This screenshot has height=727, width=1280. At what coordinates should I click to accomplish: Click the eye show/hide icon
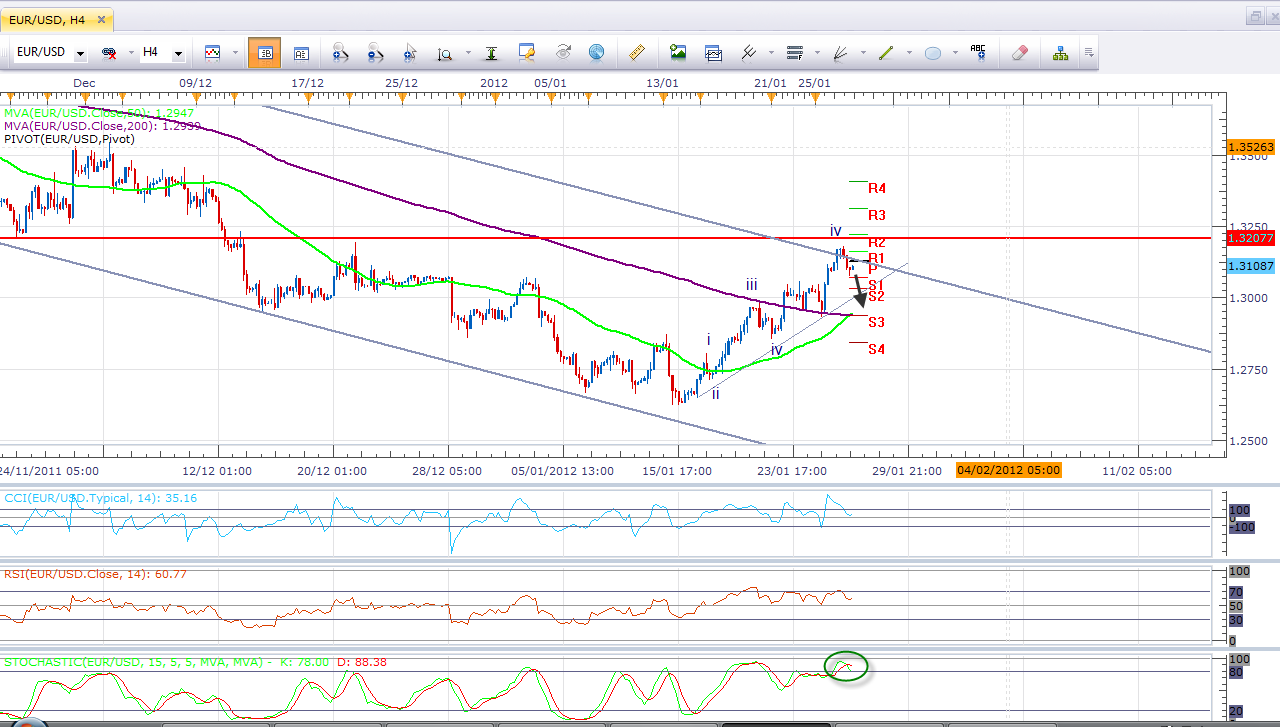coord(563,53)
